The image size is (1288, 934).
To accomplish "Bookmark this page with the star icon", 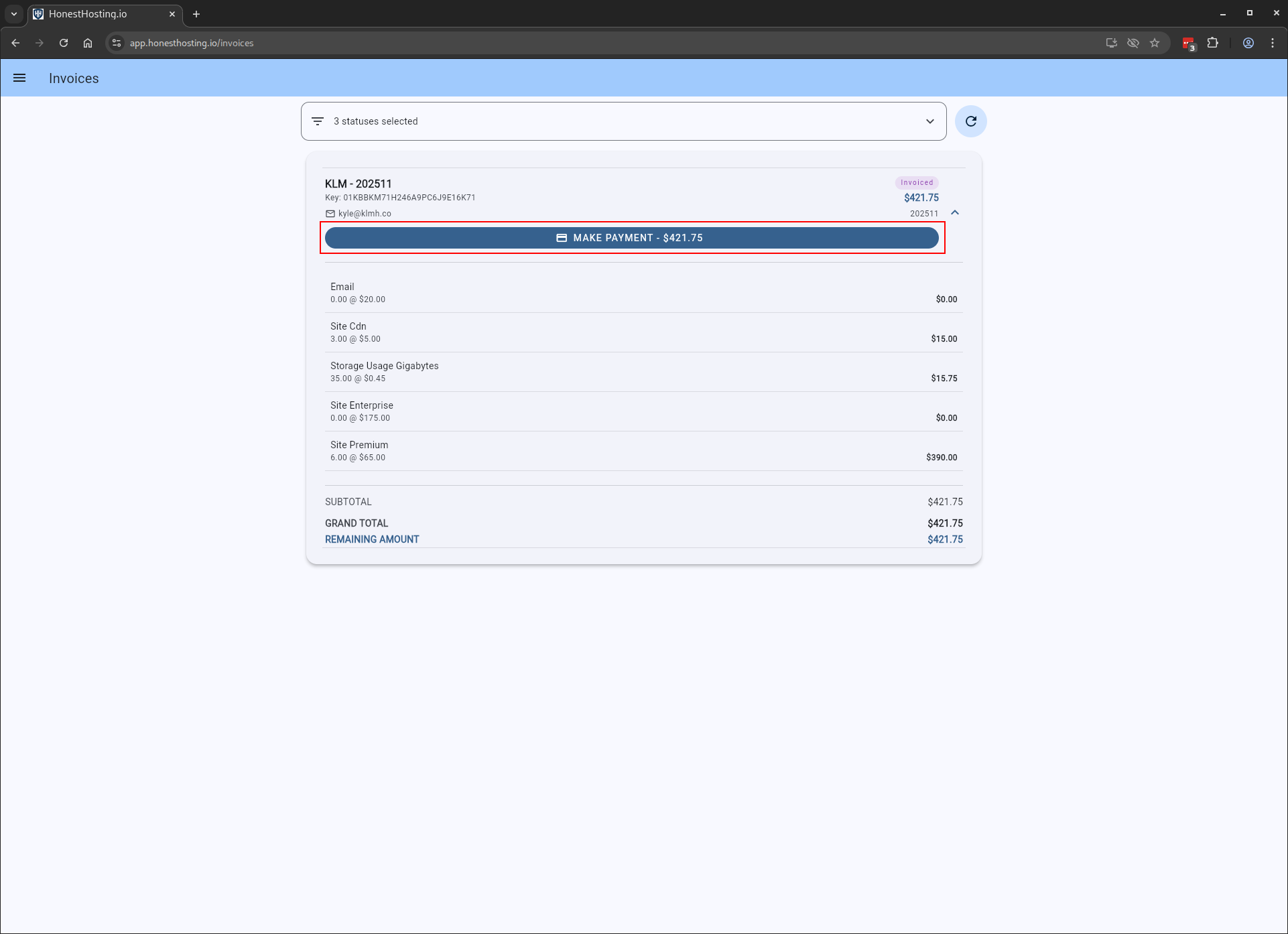I will click(x=1155, y=43).
